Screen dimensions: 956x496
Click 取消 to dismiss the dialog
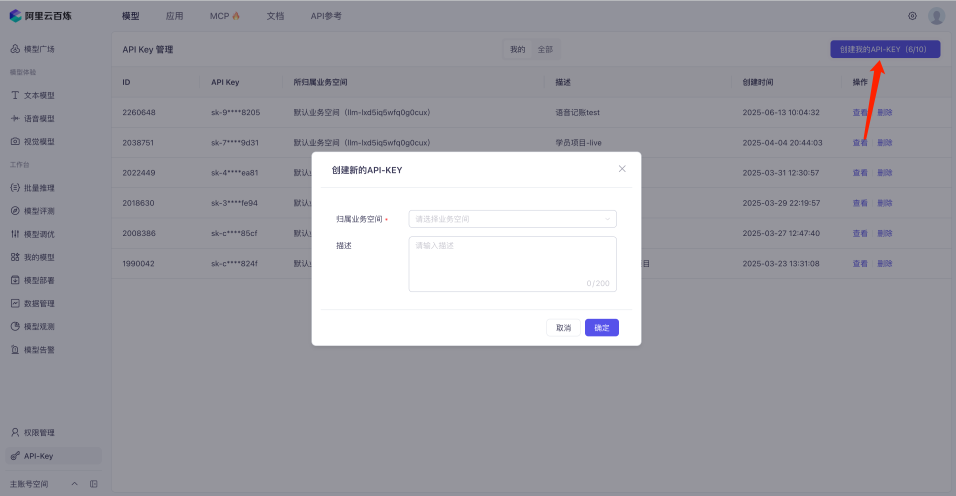click(563, 328)
